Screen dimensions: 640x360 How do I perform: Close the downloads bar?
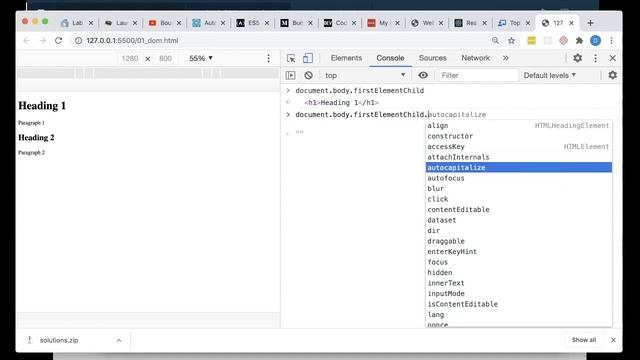coord(613,340)
